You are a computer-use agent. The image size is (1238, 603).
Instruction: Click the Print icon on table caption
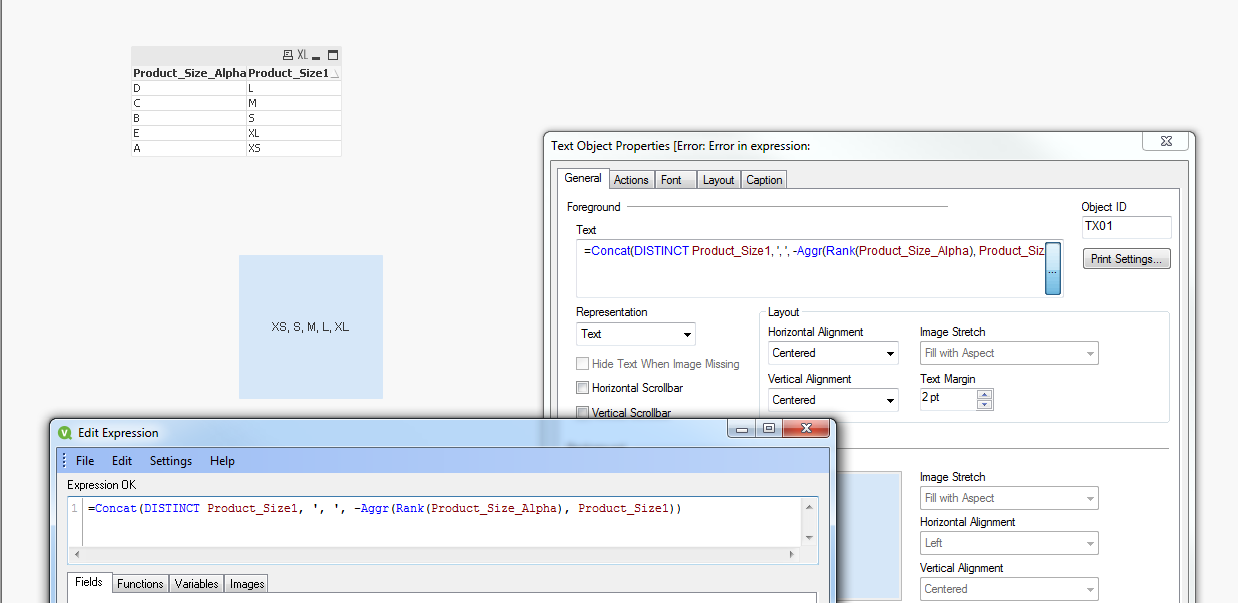288,56
